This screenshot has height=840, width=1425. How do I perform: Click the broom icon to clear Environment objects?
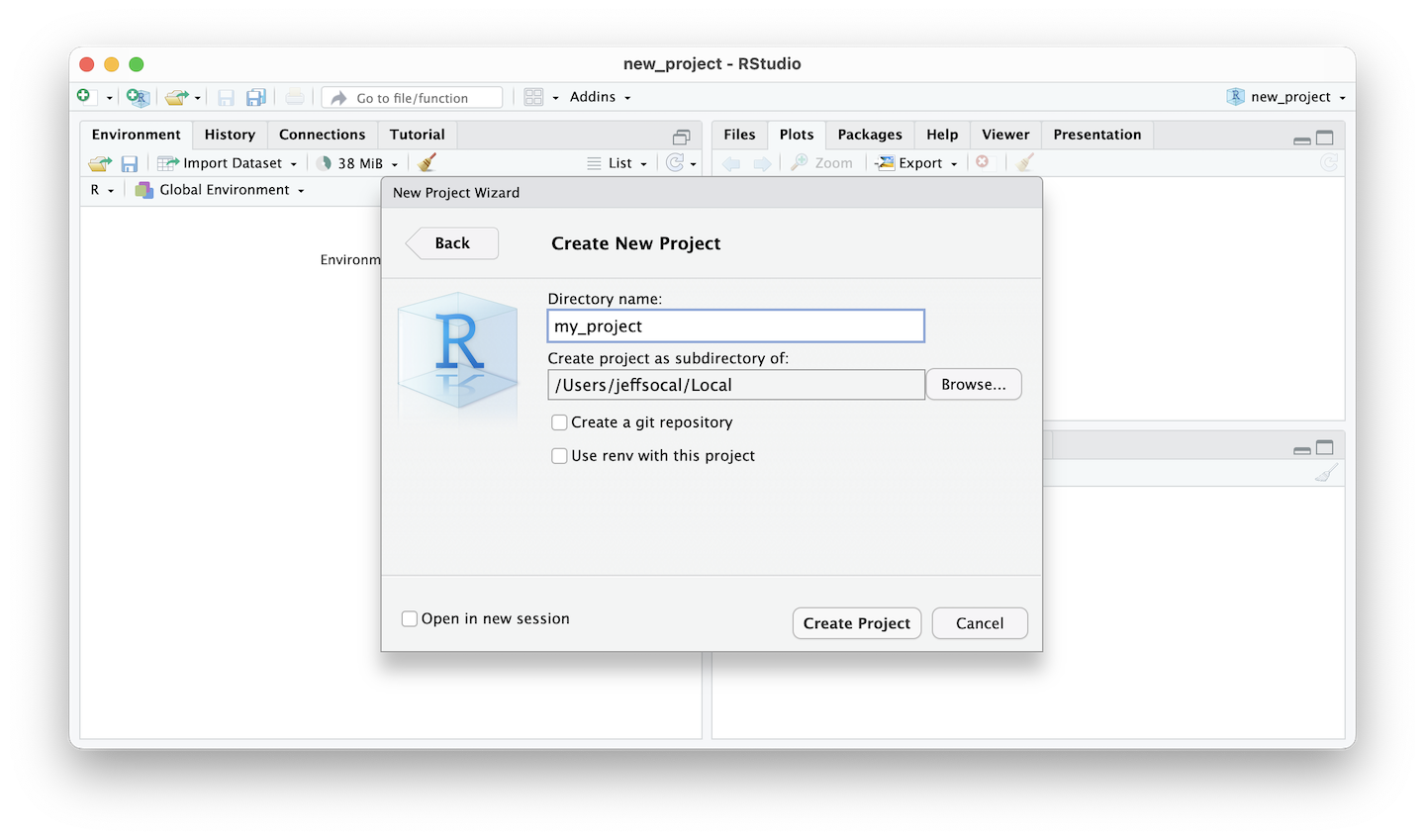[427, 162]
